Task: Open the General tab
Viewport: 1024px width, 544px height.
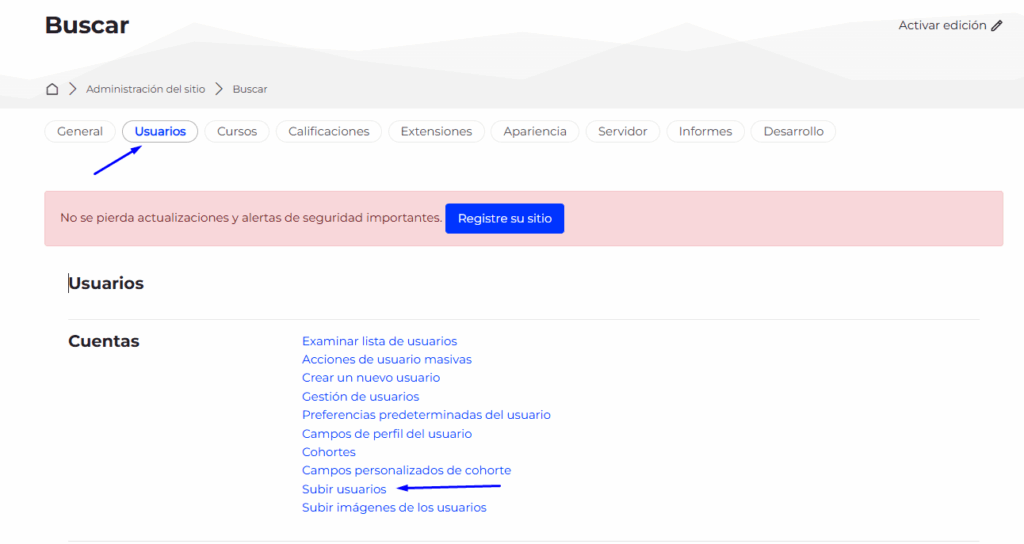Action: coord(80,132)
